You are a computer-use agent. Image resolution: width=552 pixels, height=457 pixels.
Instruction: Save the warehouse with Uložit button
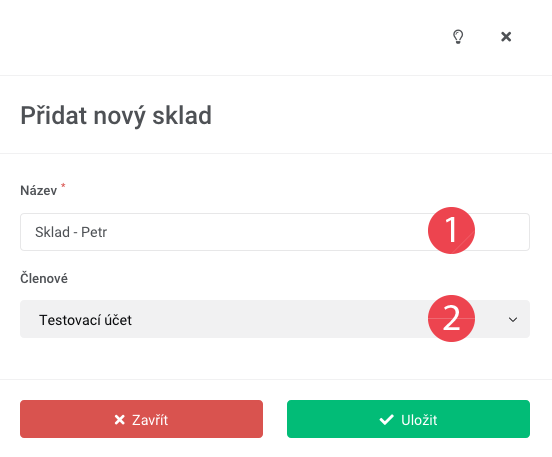[408, 419]
